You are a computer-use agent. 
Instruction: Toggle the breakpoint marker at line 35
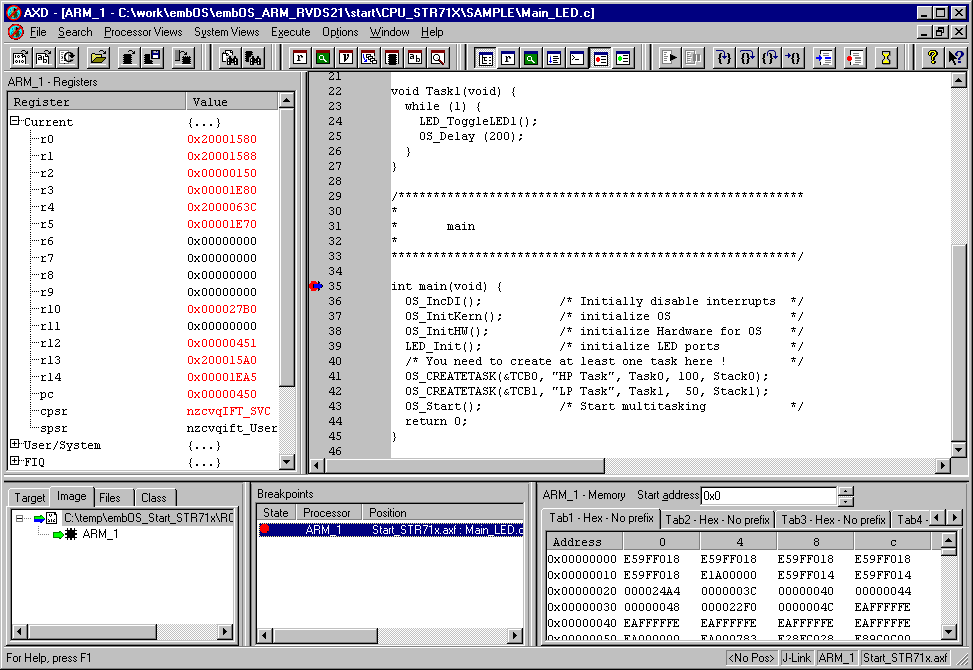tap(316, 287)
